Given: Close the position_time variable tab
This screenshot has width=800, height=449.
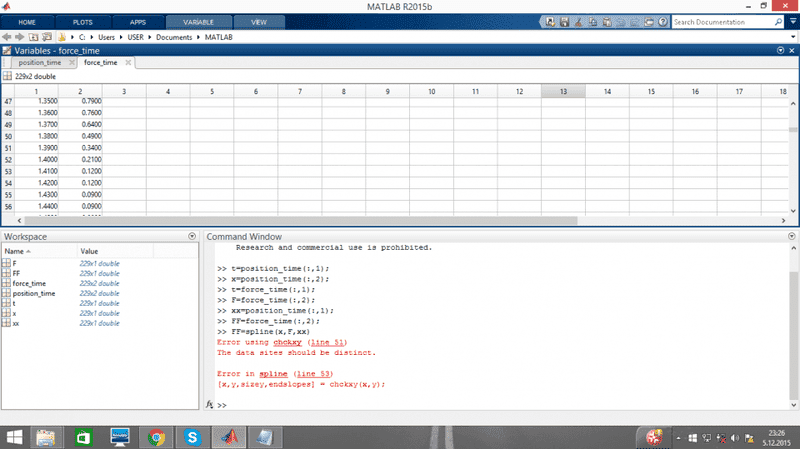Looking at the screenshot, I should [72, 62].
